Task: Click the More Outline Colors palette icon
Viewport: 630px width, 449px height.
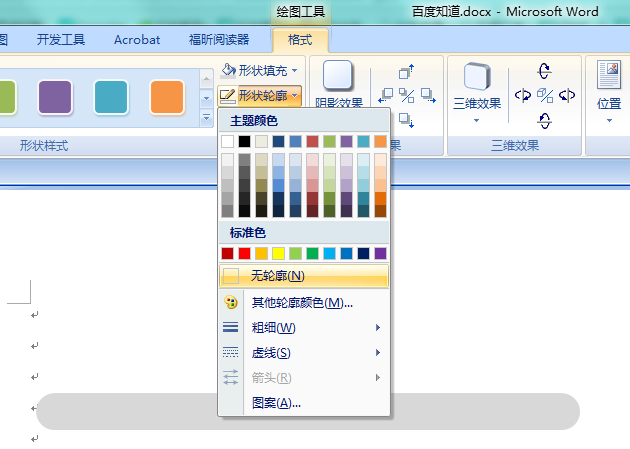Action: 231,302
